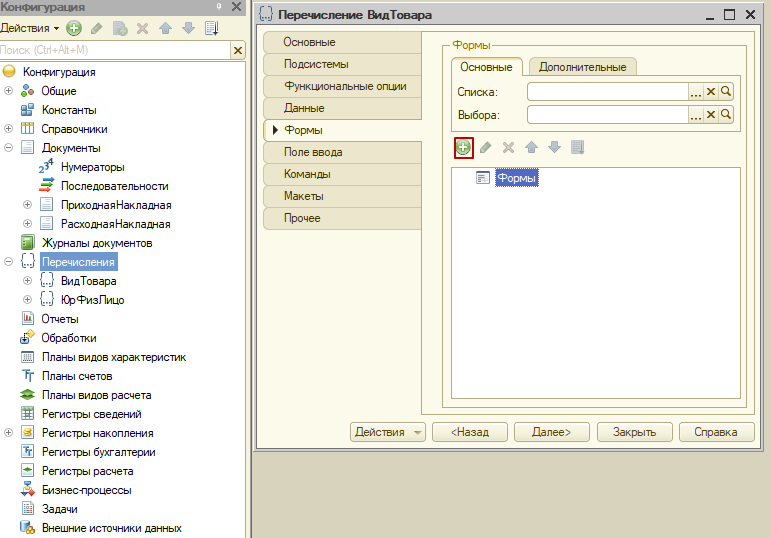Clear the Списка field with X
The width and height of the screenshot is (771, 538).
[x=711, y=91]
